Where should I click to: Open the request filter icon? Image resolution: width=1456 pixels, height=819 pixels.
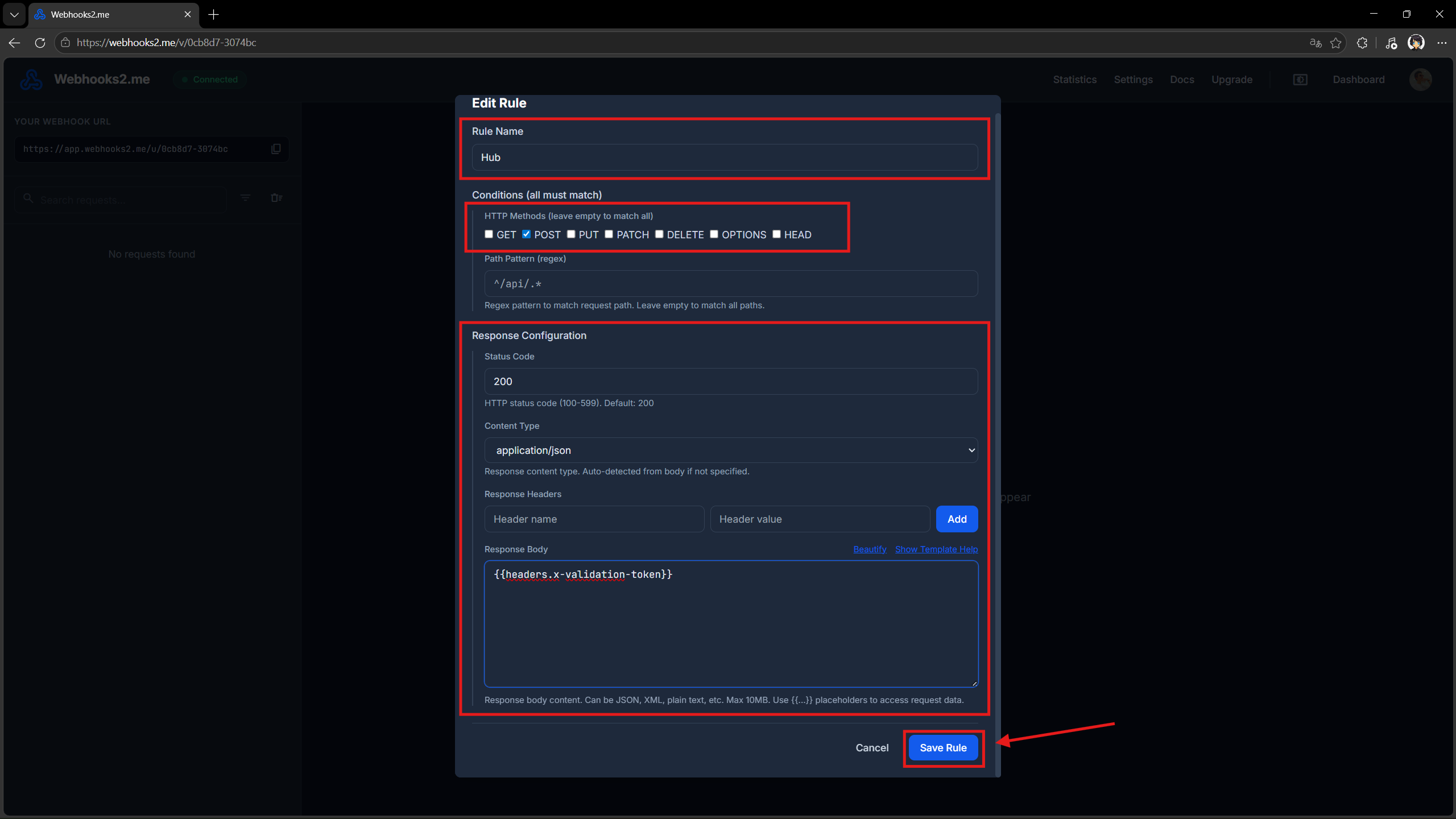tap(245, 198)
